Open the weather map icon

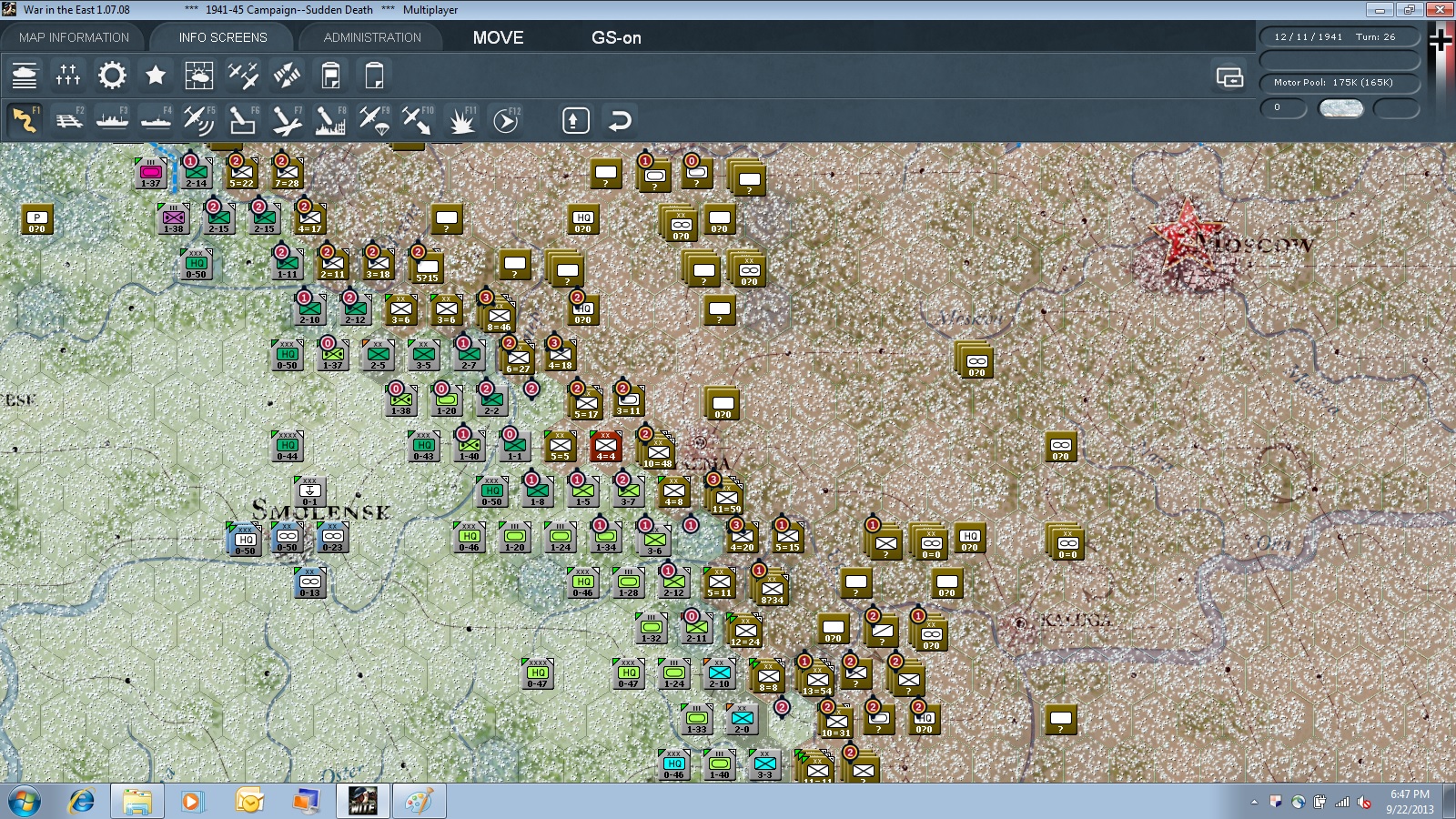pyautogui.click(x=199, y=75)
